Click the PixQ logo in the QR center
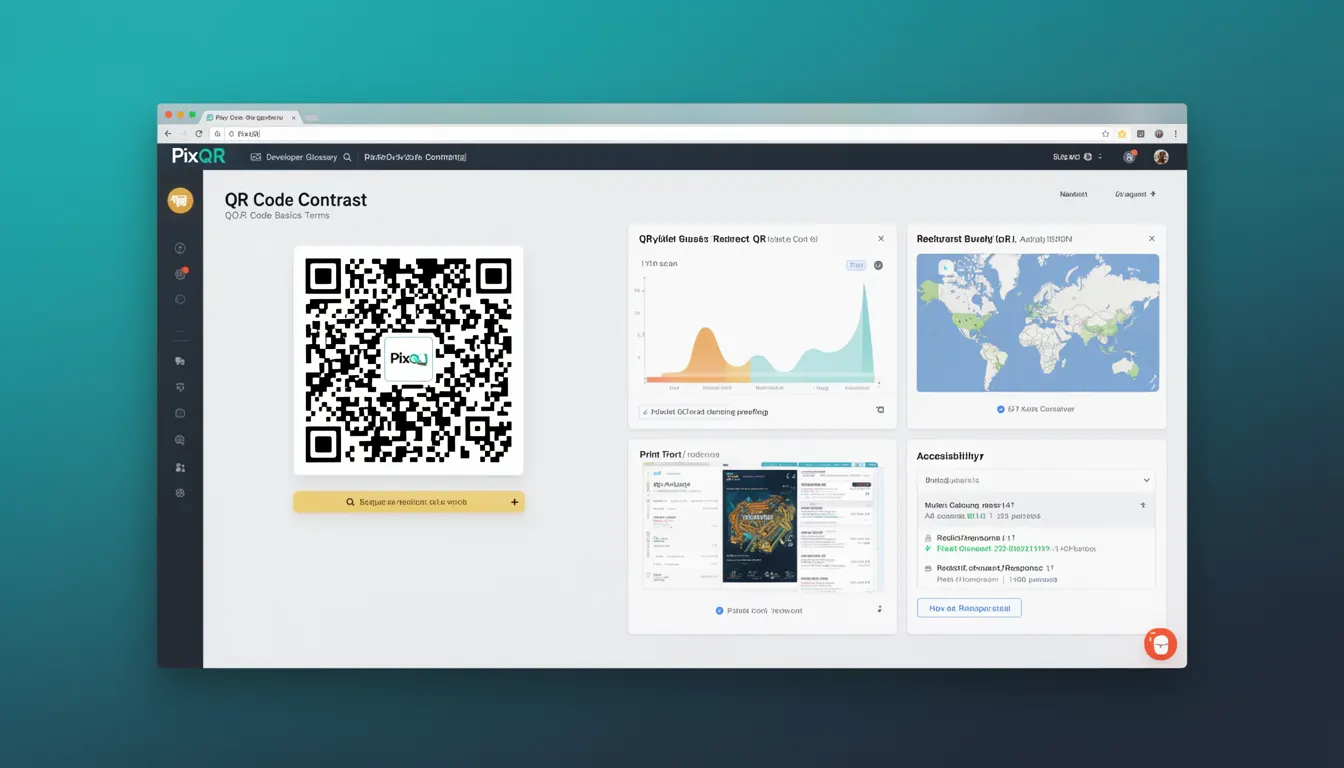1344x768 pixels. click(409, 358)
